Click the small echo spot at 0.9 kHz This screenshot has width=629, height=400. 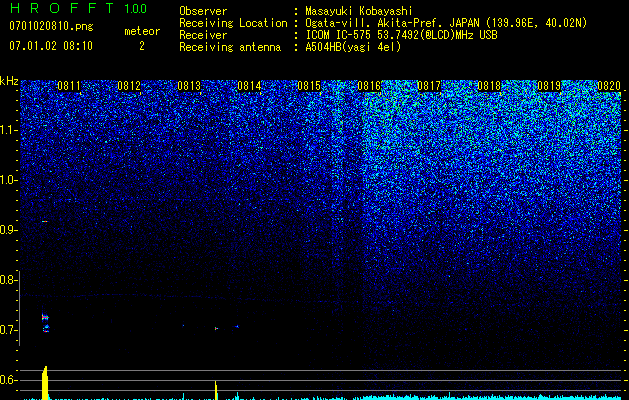[x=45, y=221]
